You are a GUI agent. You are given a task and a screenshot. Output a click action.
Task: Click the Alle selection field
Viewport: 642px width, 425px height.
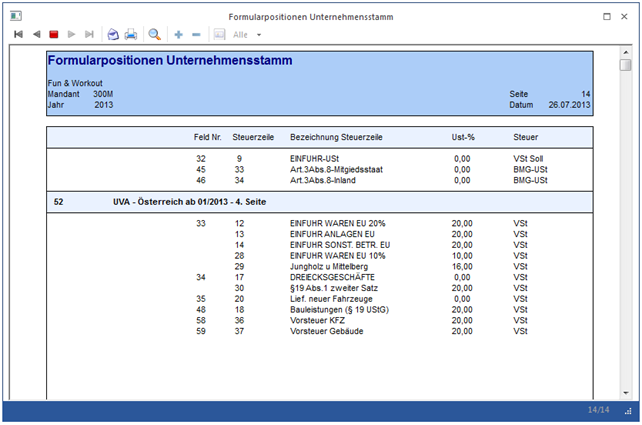pos(240,34)
